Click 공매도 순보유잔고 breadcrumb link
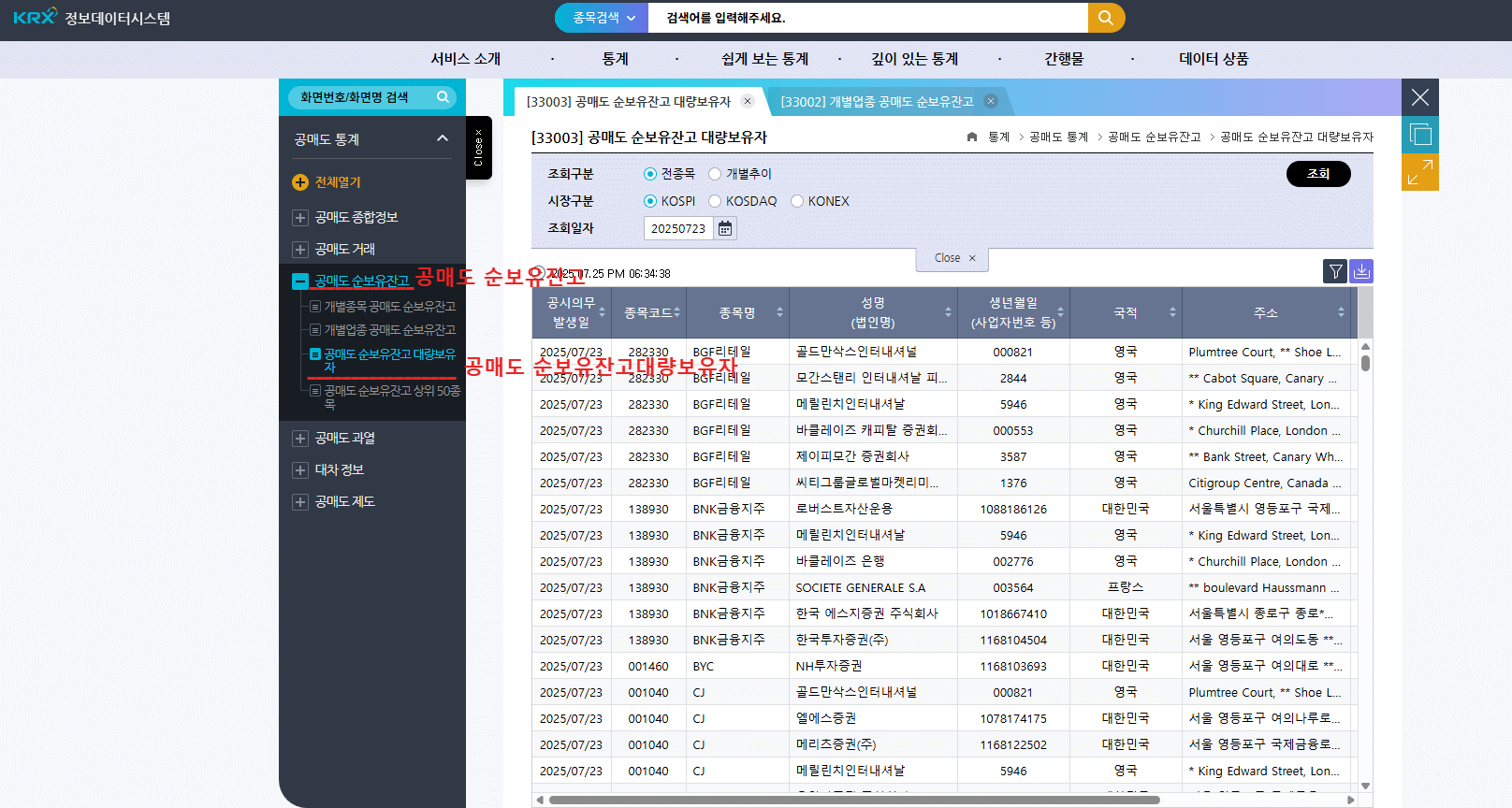This screenshot has height=808, width=1512. tap(1154, 137)
